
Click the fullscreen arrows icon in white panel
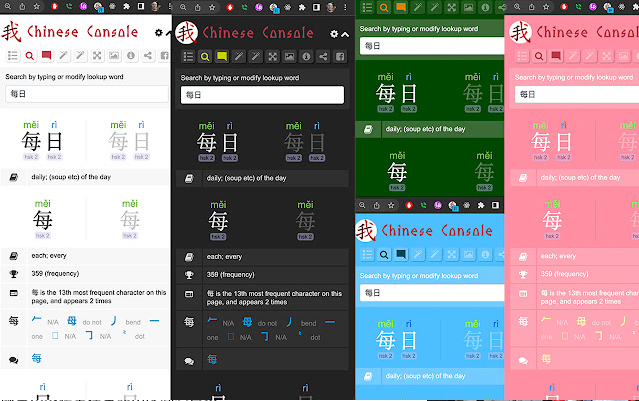pos(97,56)
